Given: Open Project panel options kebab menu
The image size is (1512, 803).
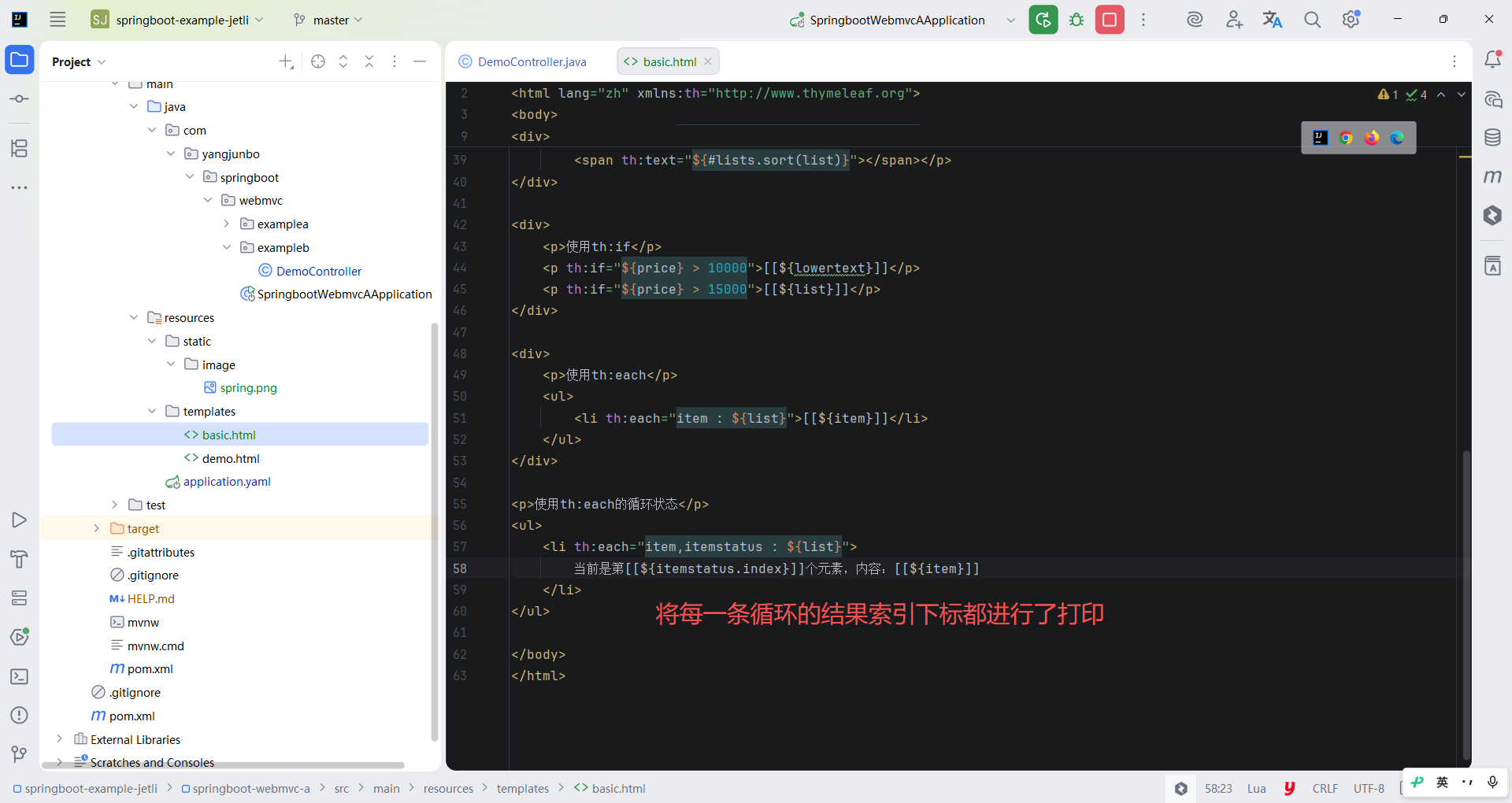Looking at the screenshot, I should click(395, 61).
